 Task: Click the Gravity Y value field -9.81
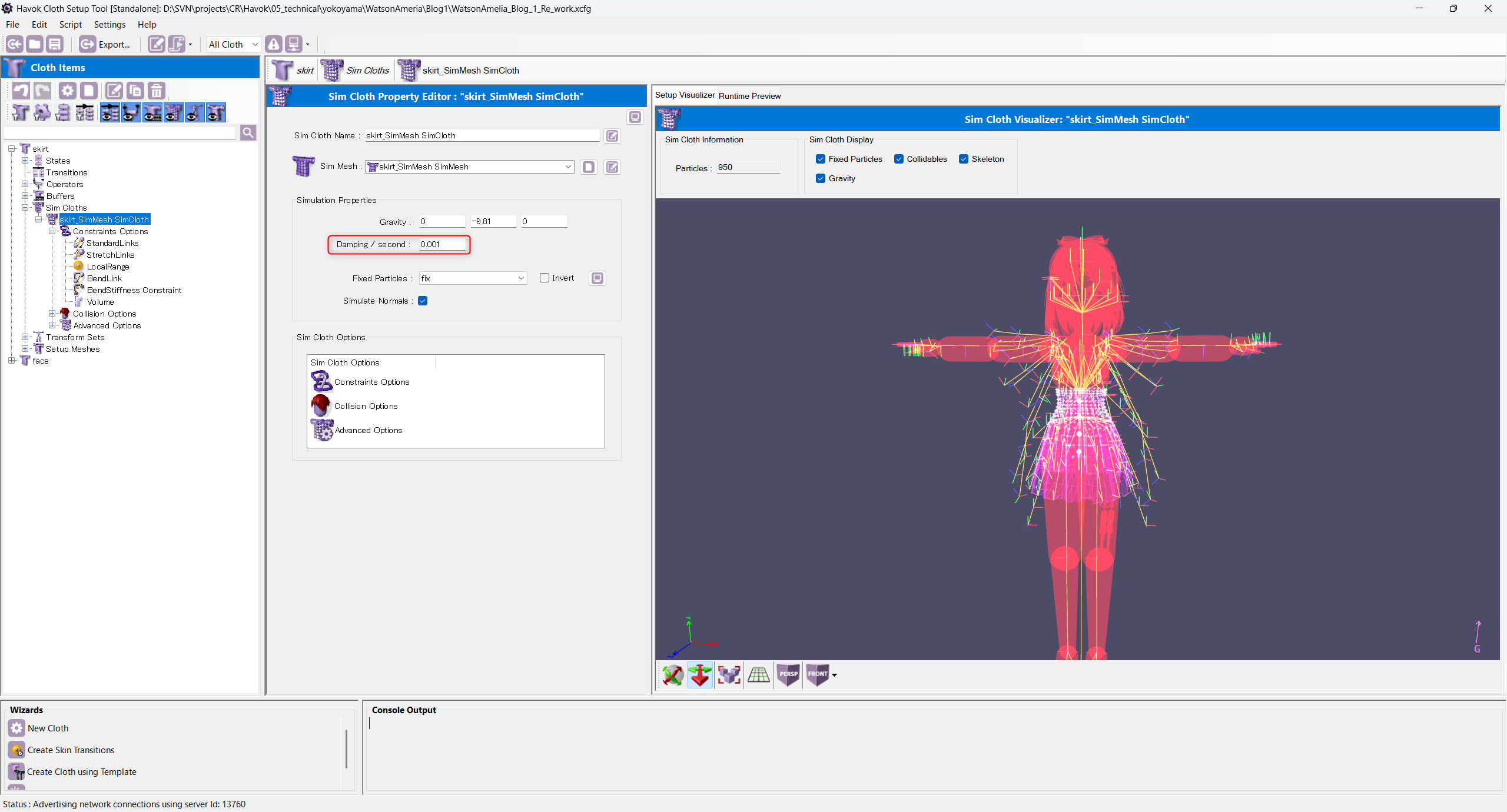click(493, 221)
